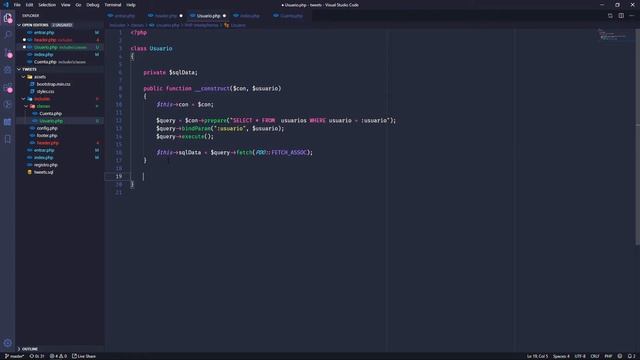640x360 pixels.
Task: Open Edit menu
Action: (x=29, y=5)
